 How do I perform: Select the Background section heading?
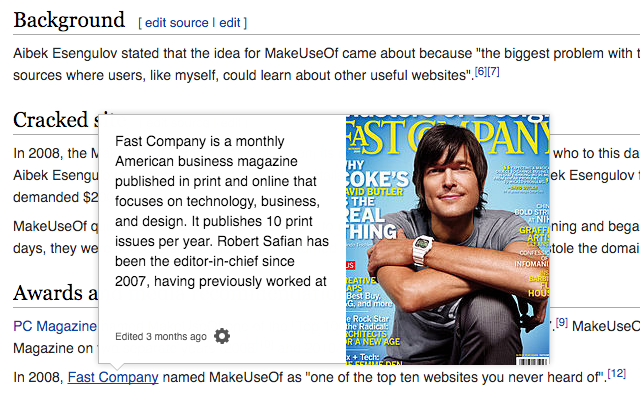(69, 20)
